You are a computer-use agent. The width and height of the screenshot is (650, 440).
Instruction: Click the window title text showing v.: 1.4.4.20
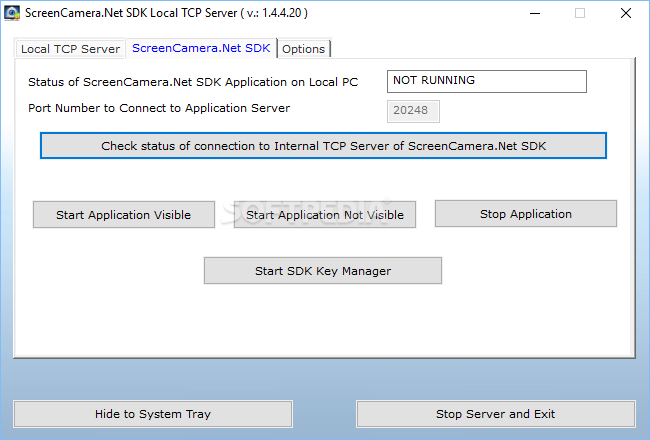pyautogui.click(x=166, y=13)
